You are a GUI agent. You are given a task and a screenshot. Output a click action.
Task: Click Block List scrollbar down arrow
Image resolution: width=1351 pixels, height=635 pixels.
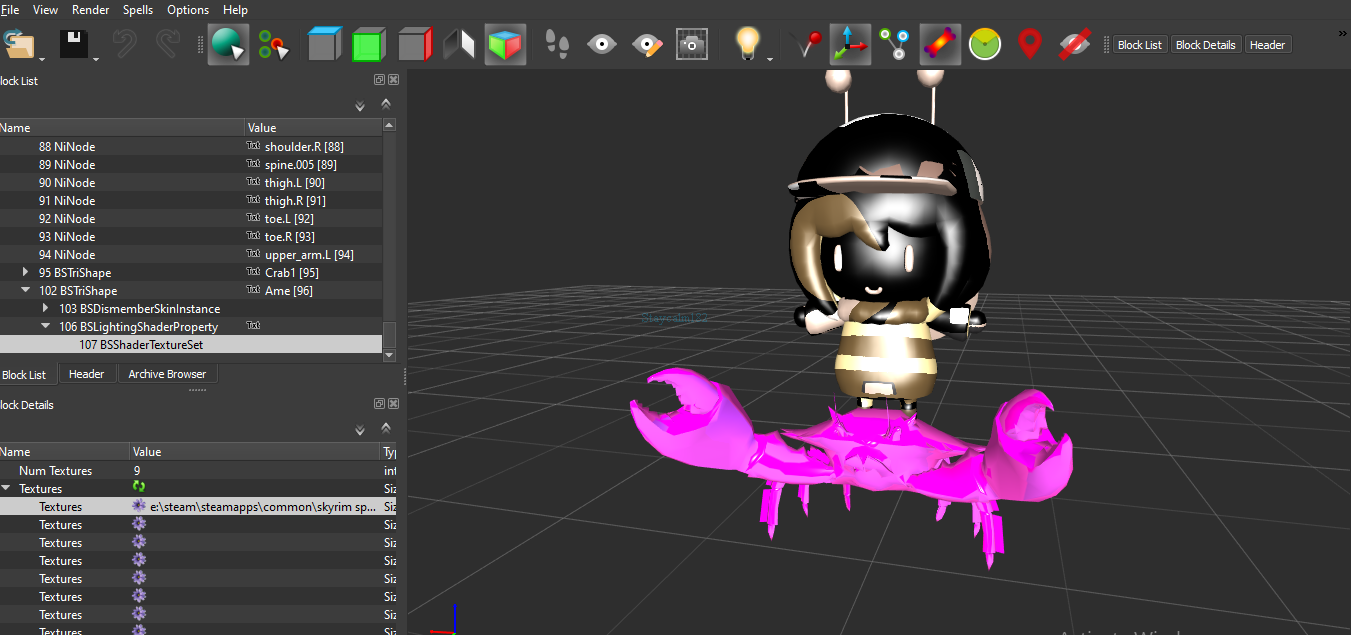point(389,355)
